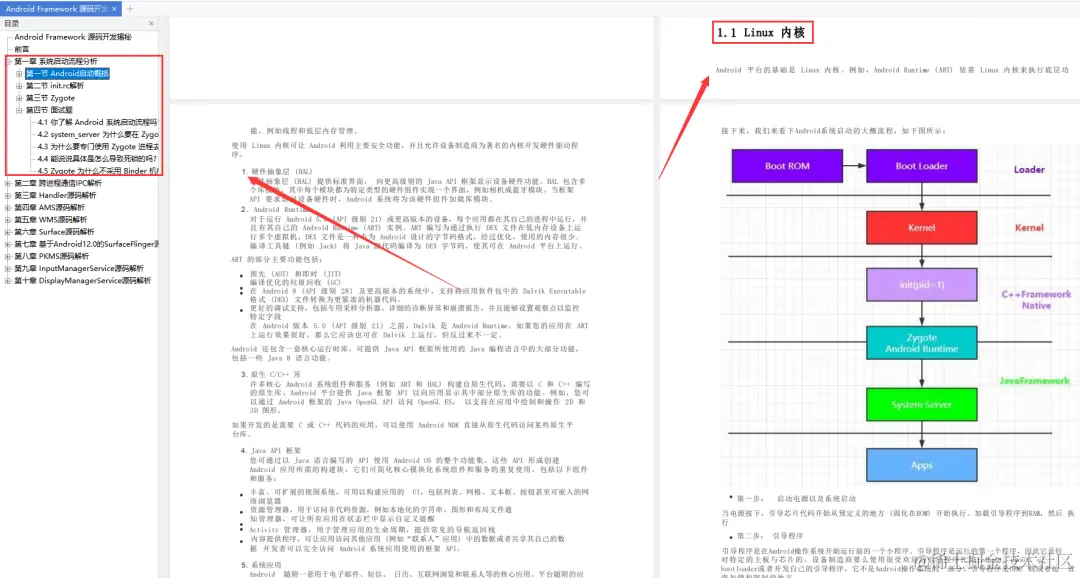This screenshot has height=578, width=1080.
Task: Expand 第九章 InputManagerService源码解析 node
Action: point(8,269)
